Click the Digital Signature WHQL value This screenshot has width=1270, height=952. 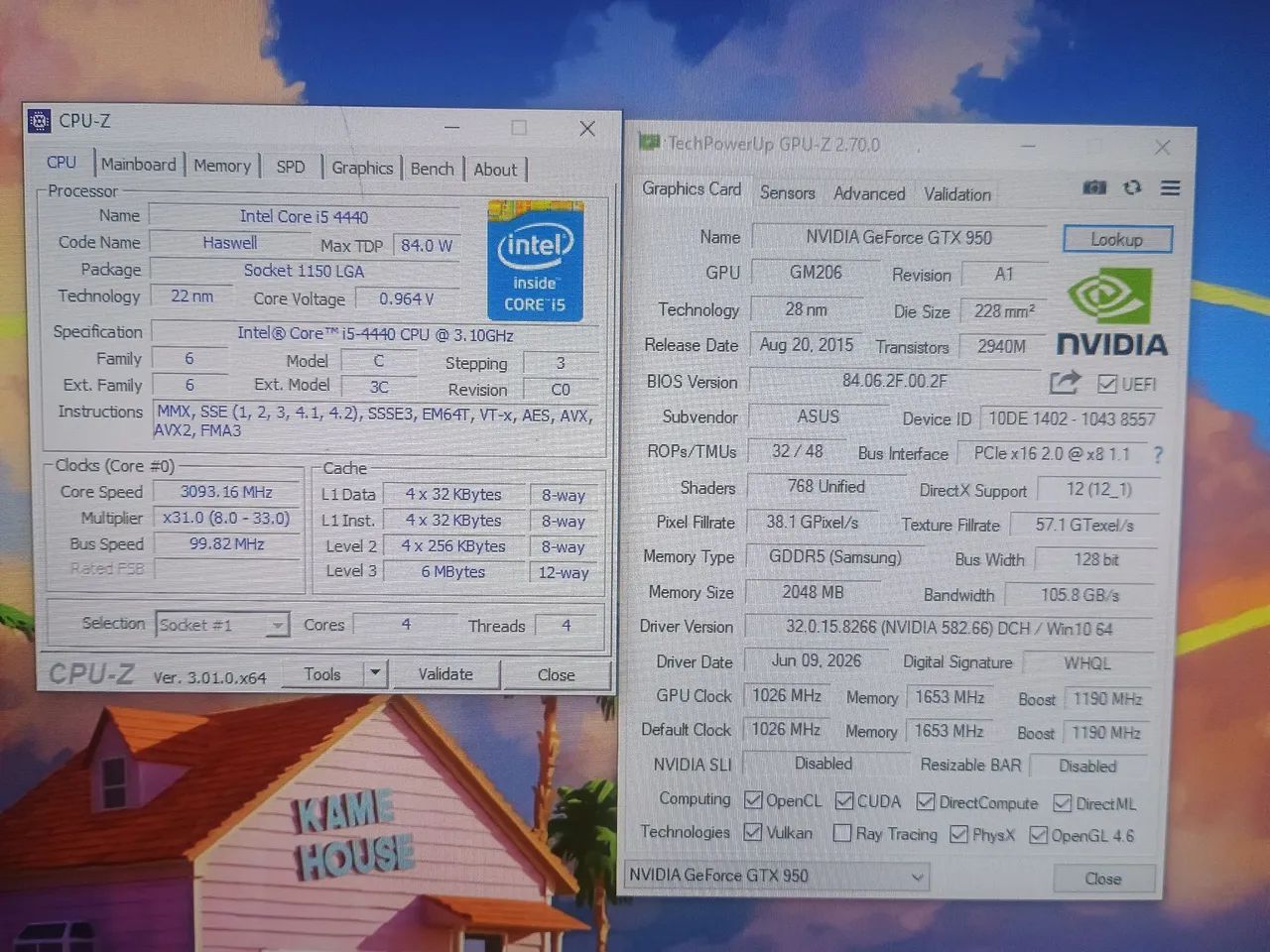(1087, 663)
